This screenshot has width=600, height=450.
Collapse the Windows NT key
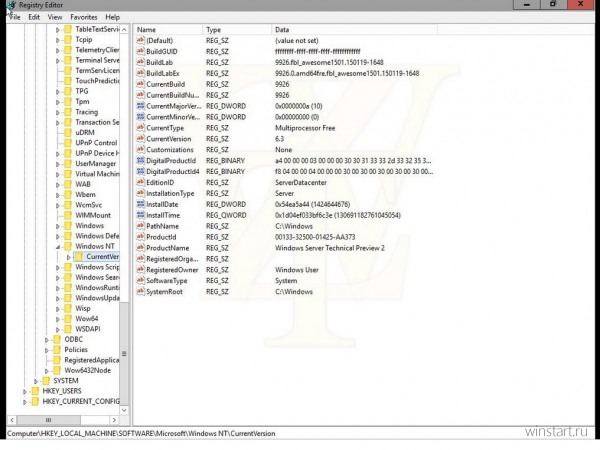click(x=57, y=246)
